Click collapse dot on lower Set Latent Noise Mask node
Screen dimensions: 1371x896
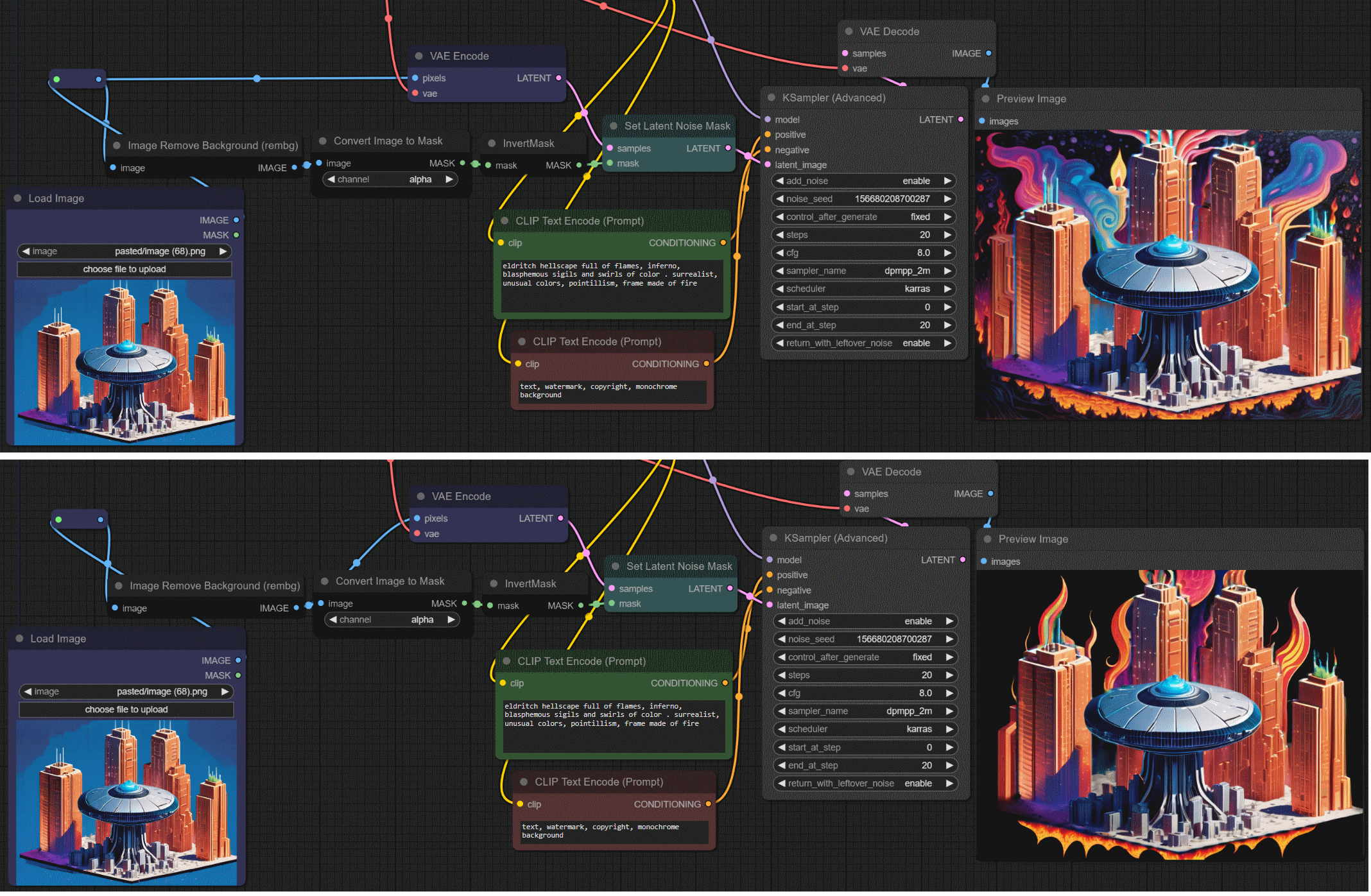click(616, 566)
